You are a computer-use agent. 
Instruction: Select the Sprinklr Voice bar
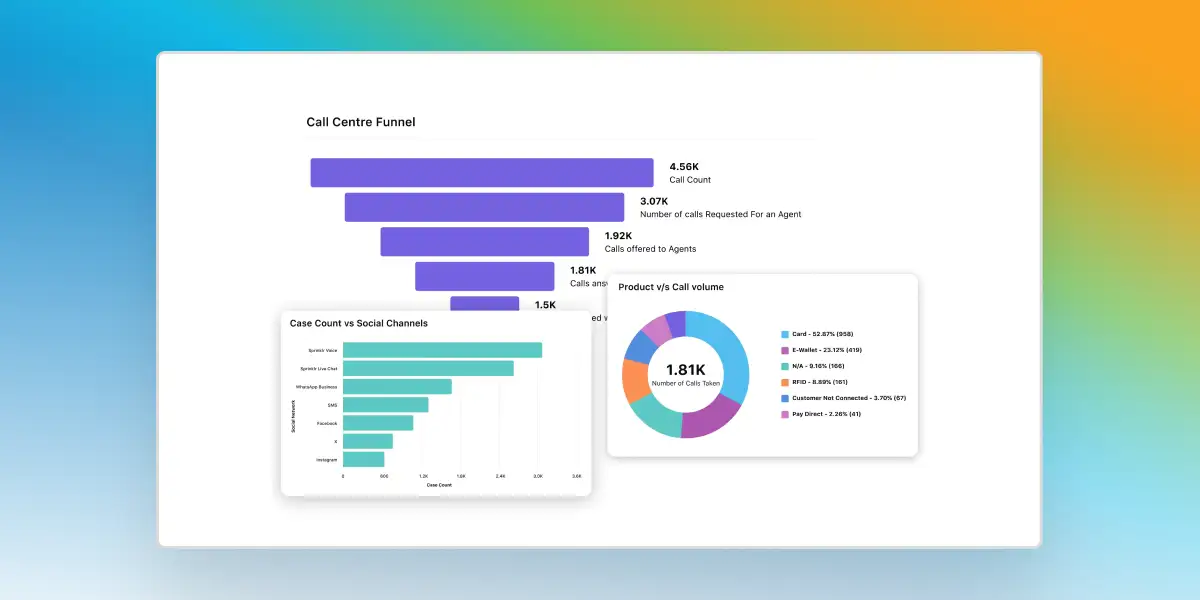(x=442, y=350)
